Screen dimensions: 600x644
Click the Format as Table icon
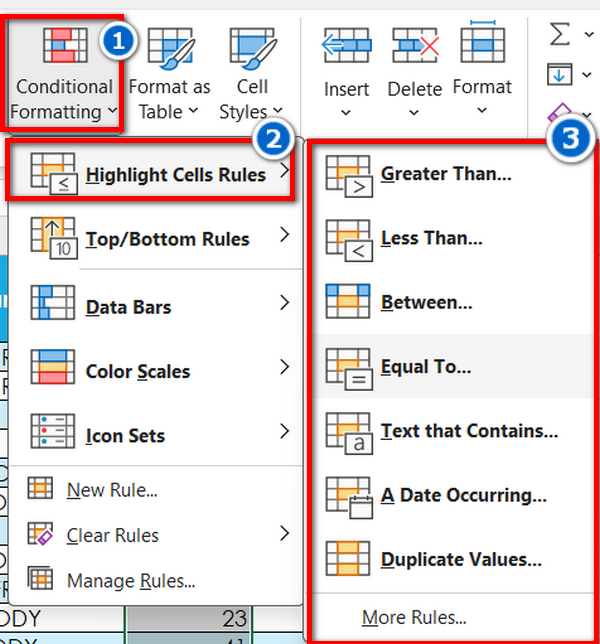point(168,50)
